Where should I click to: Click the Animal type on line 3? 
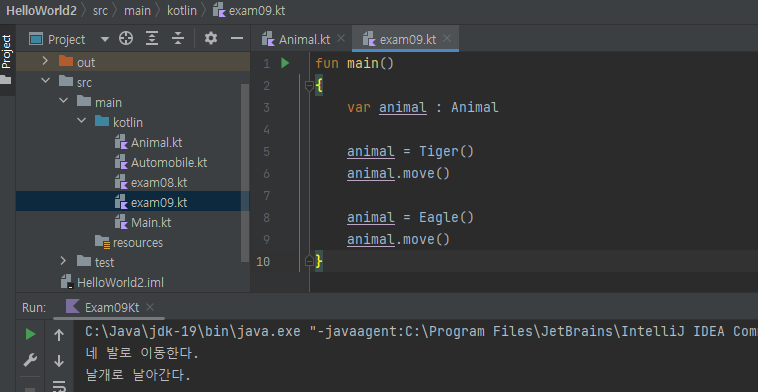(474, 107)
